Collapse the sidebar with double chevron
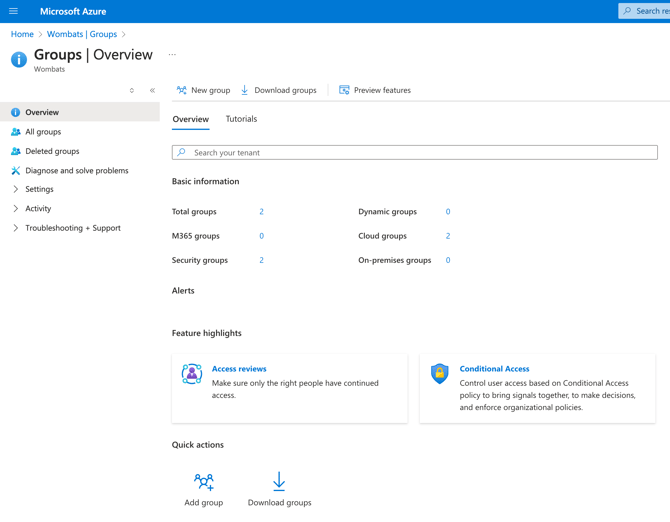Screen dimensions: 670x522 pos(152,90)
